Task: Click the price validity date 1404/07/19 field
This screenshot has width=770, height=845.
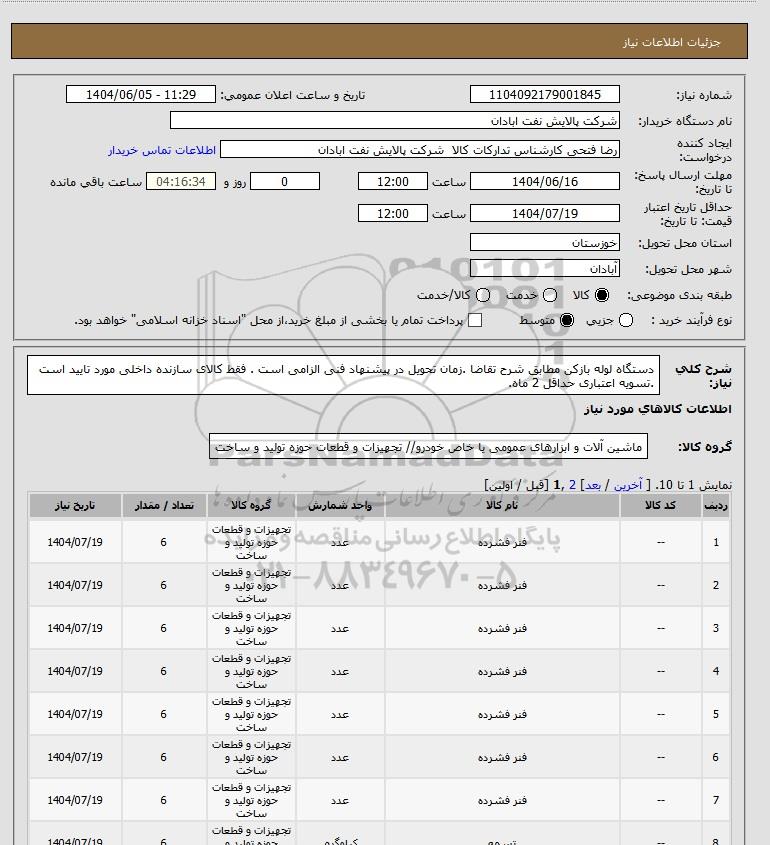Action: click(545, 213)
